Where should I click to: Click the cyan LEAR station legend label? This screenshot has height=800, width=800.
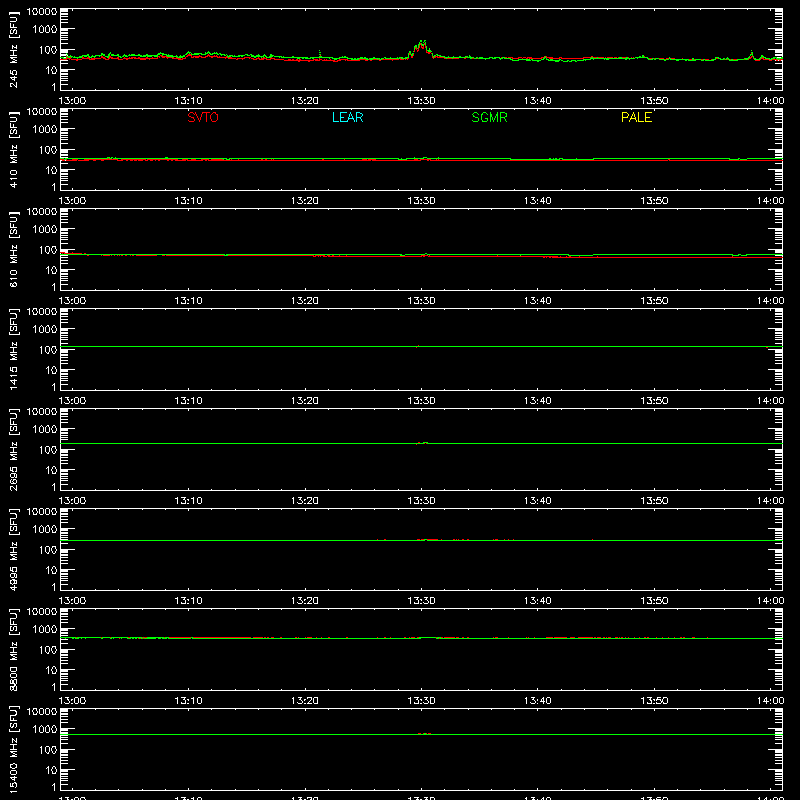click(x=347, y=117)
